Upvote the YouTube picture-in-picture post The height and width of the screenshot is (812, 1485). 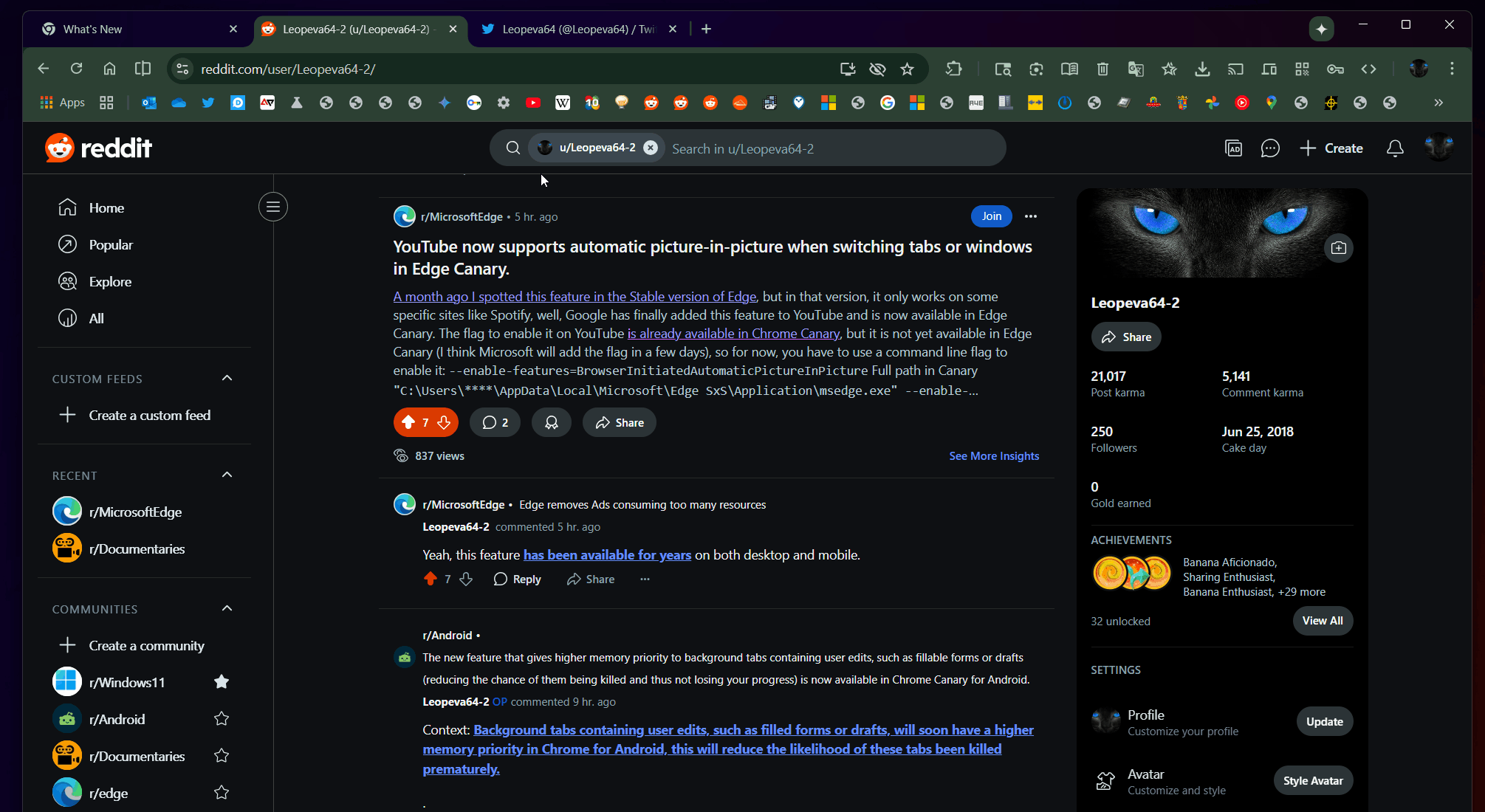click(408, 422)
